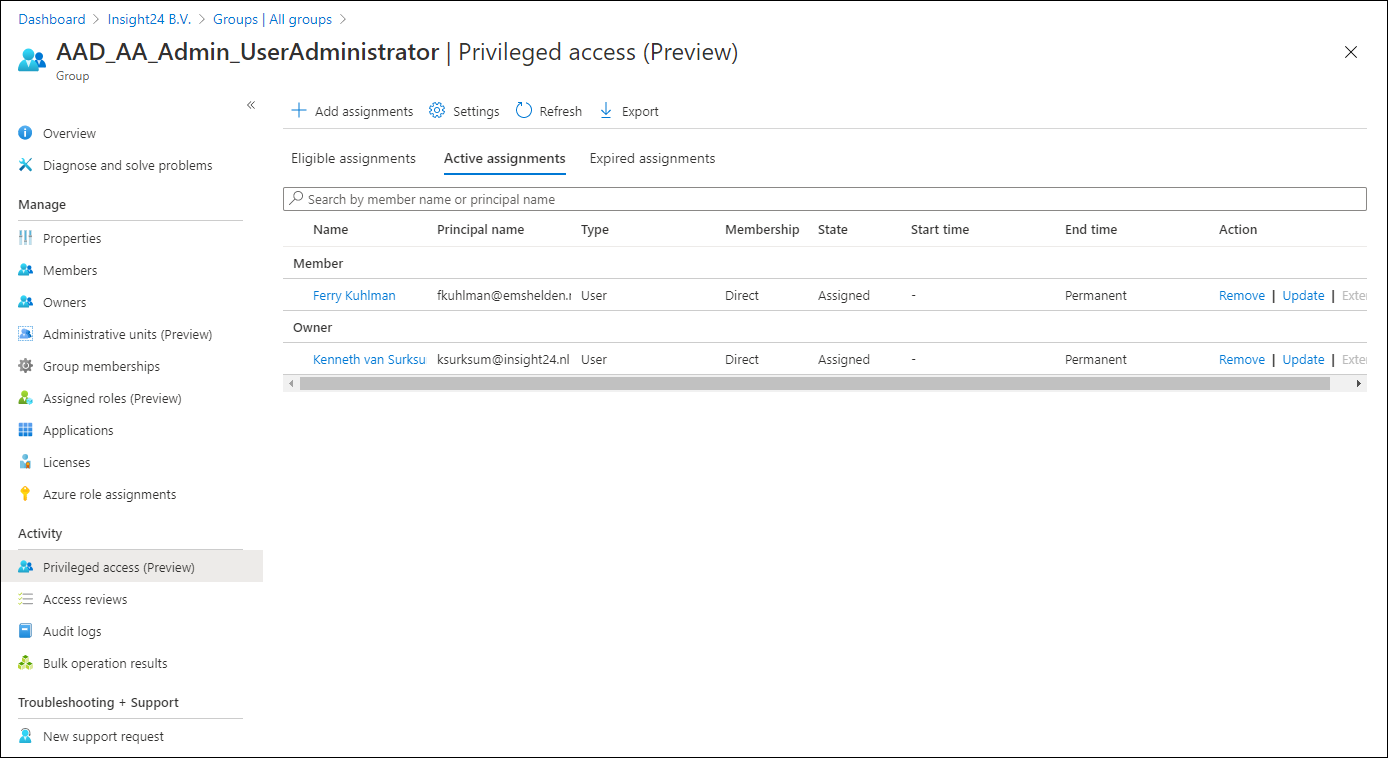Click the scrollbar left arrow
Screen dimensions: 1388x758
[x=291, y=383]
